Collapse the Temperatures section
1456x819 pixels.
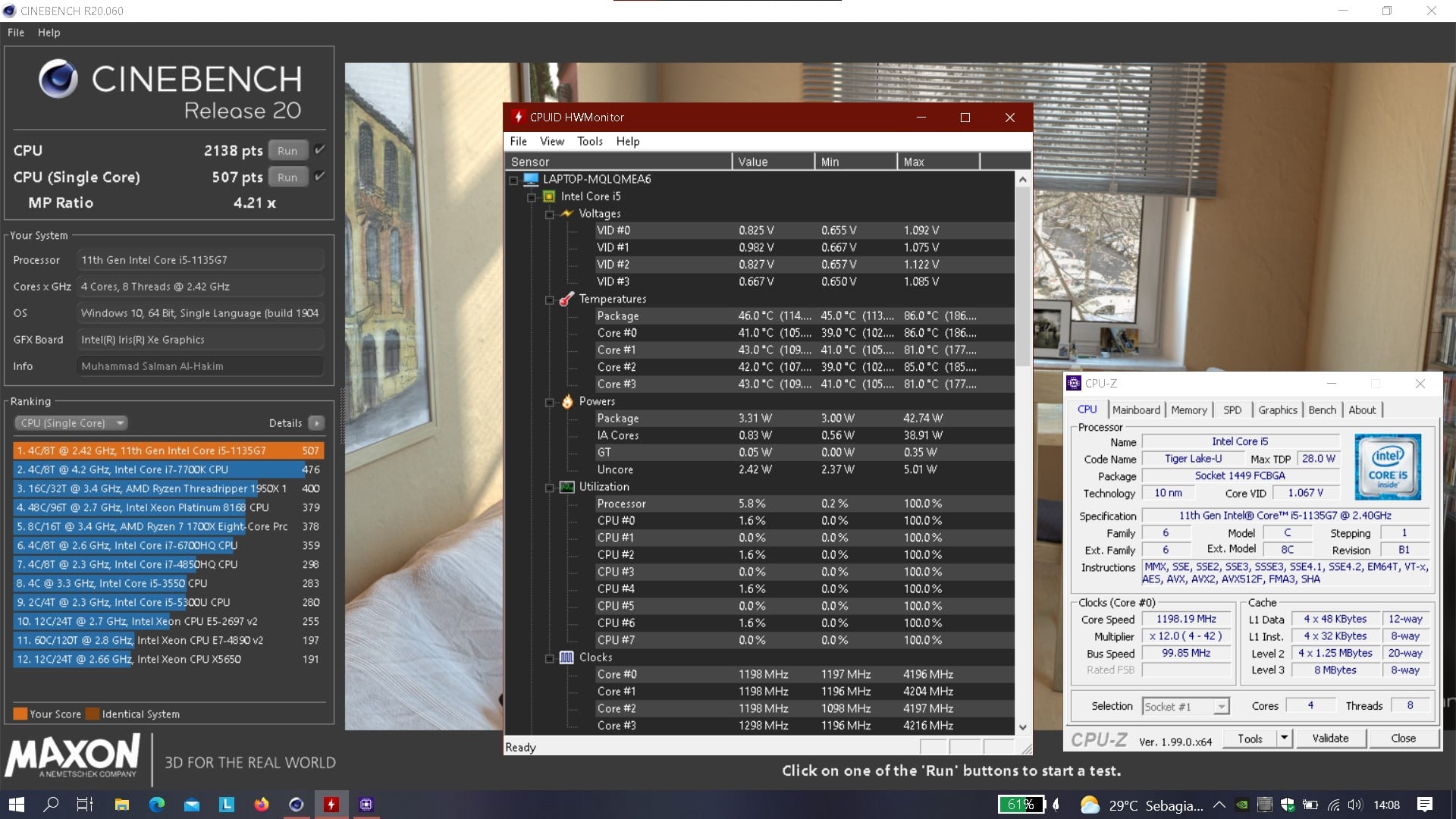[x=550, y=300]
